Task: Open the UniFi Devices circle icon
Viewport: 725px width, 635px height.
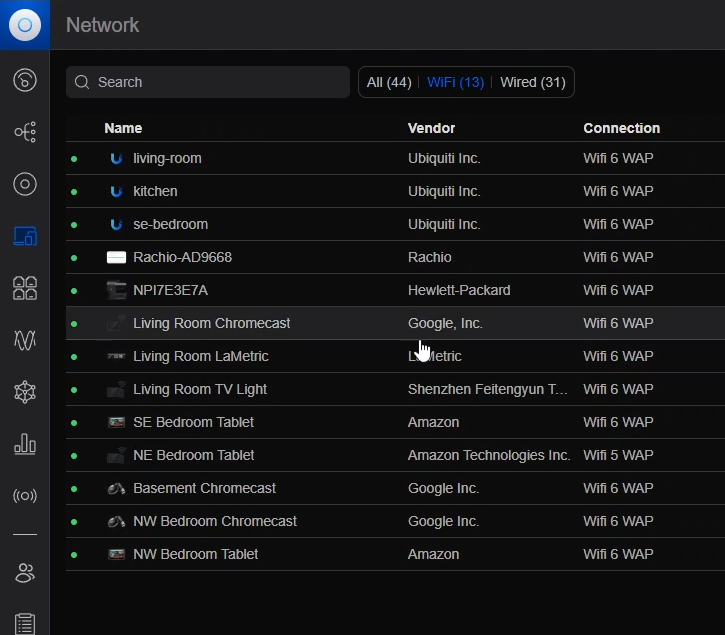Action: [x=25, y=184]
